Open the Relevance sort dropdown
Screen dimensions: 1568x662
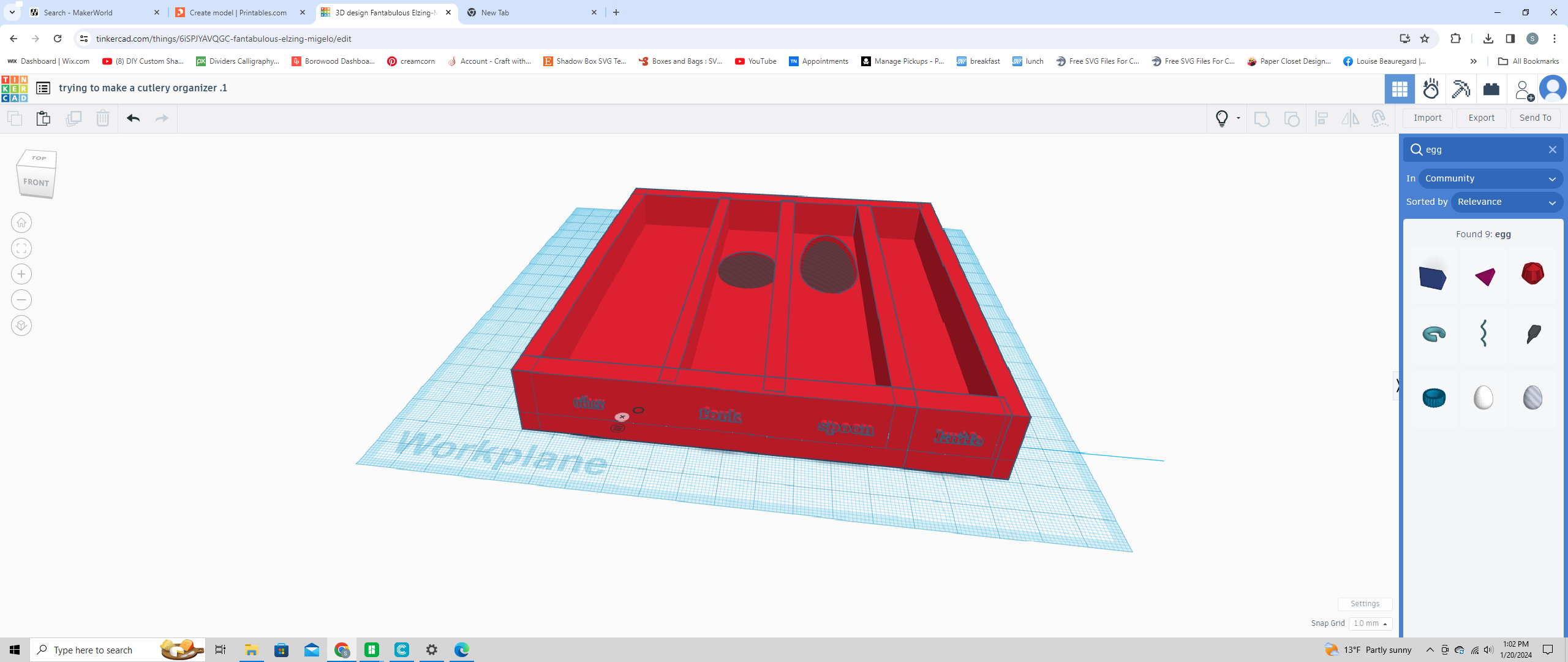(x=1507, y=202)
